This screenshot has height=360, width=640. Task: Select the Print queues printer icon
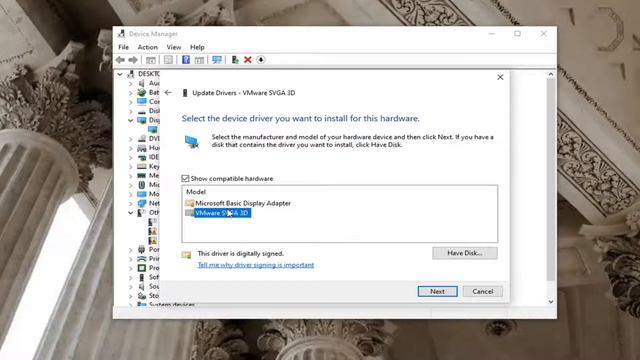(x=142, y=259)
